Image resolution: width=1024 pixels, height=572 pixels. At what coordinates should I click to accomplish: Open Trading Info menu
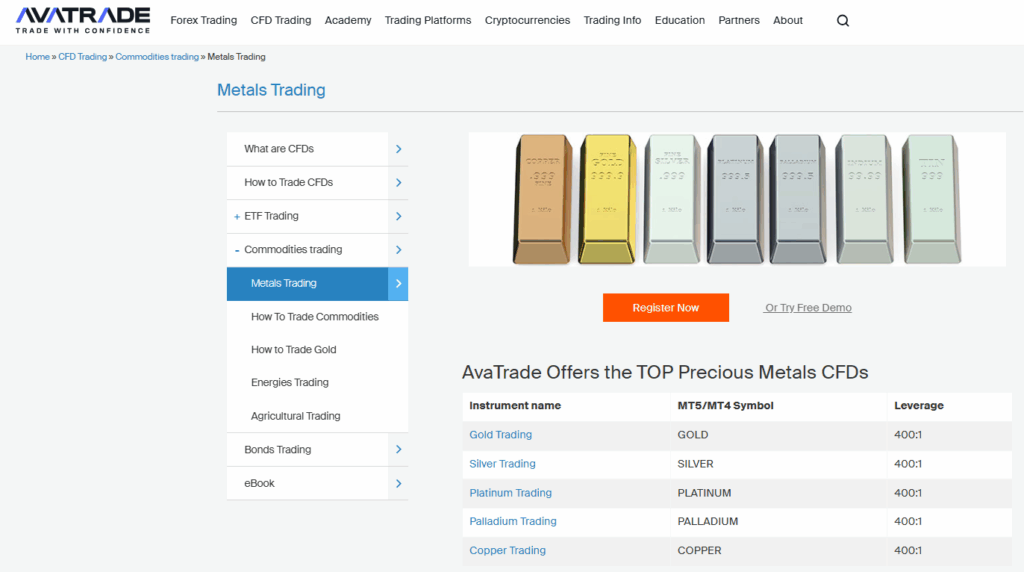[x=613, y=20]
